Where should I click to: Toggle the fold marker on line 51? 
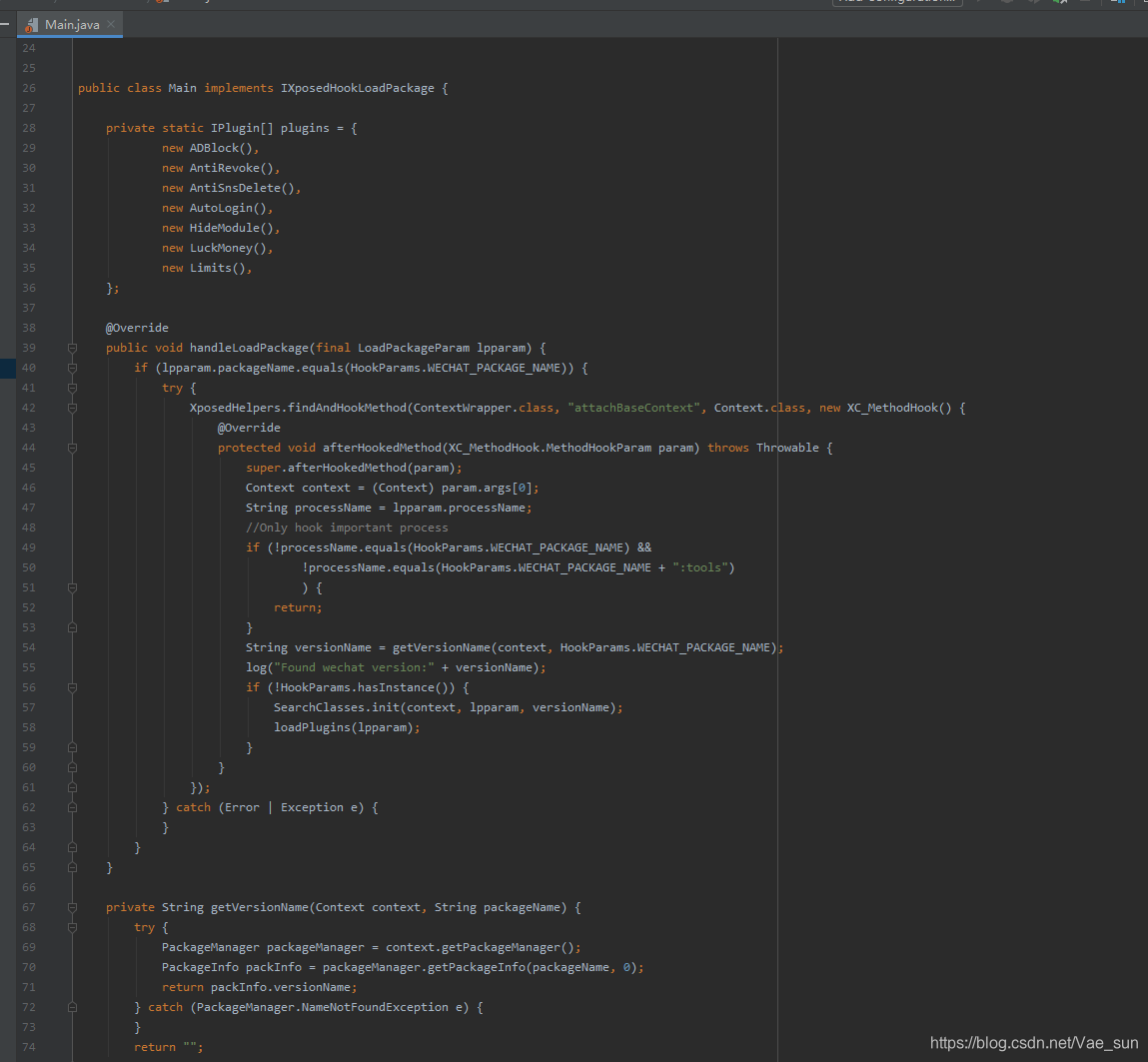tap(73, 587)
